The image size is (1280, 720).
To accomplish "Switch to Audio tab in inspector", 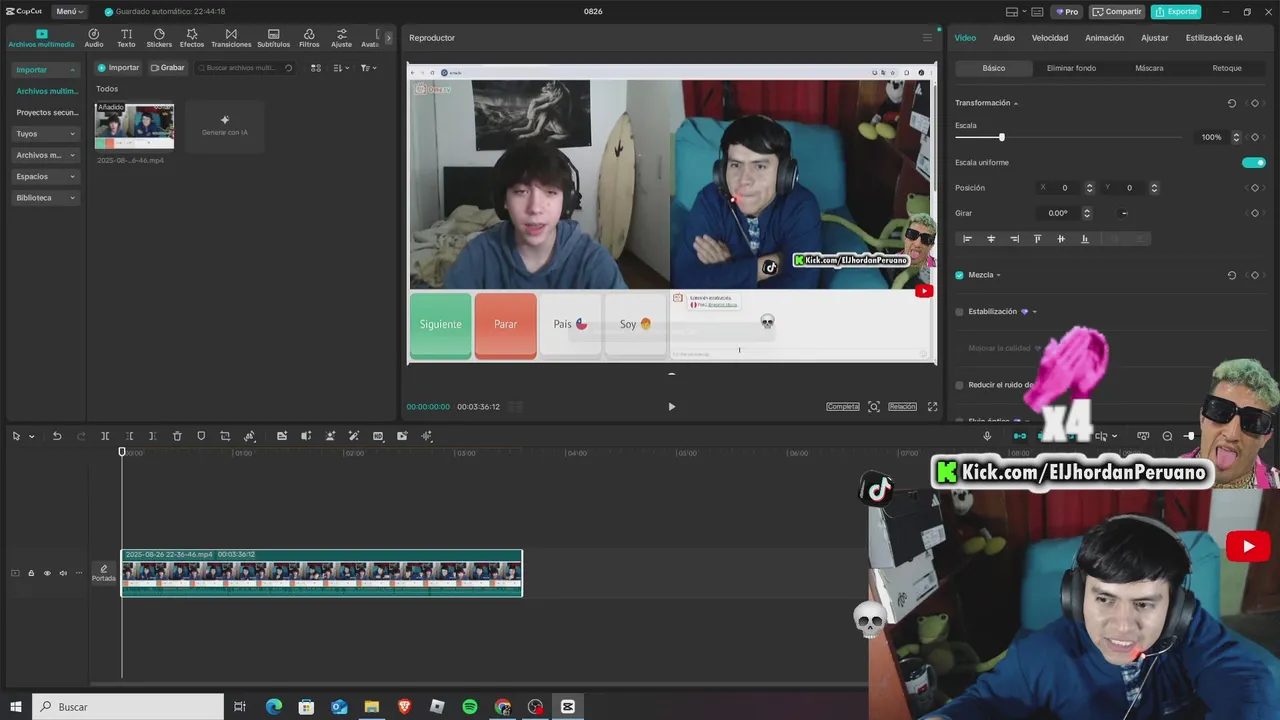I will 1004,38.
